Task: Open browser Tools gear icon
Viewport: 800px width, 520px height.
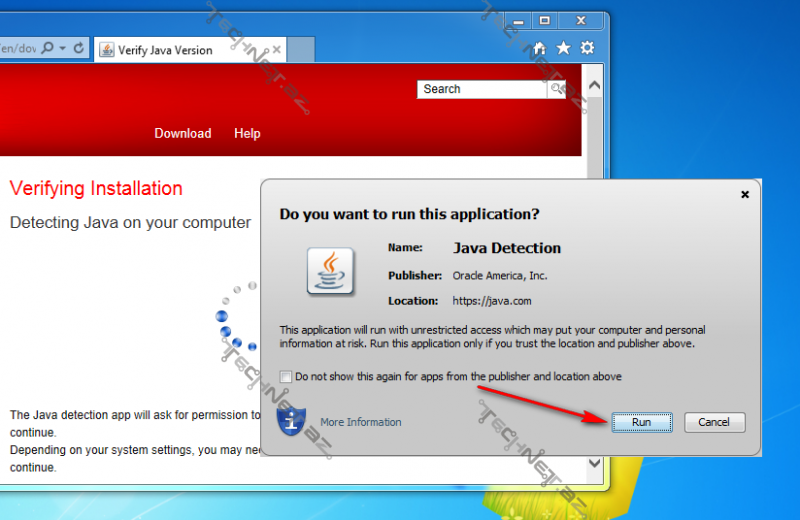Action: [x=587, y=48]
